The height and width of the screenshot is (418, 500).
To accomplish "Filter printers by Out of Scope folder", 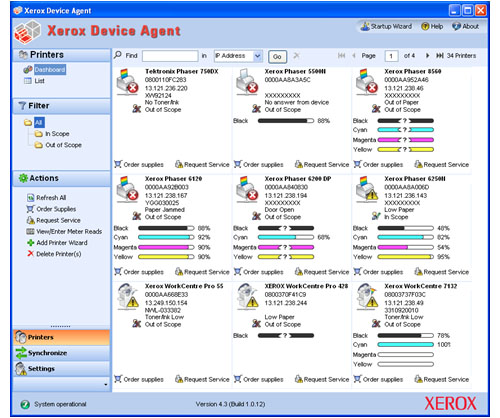I will tap(63, 145).
